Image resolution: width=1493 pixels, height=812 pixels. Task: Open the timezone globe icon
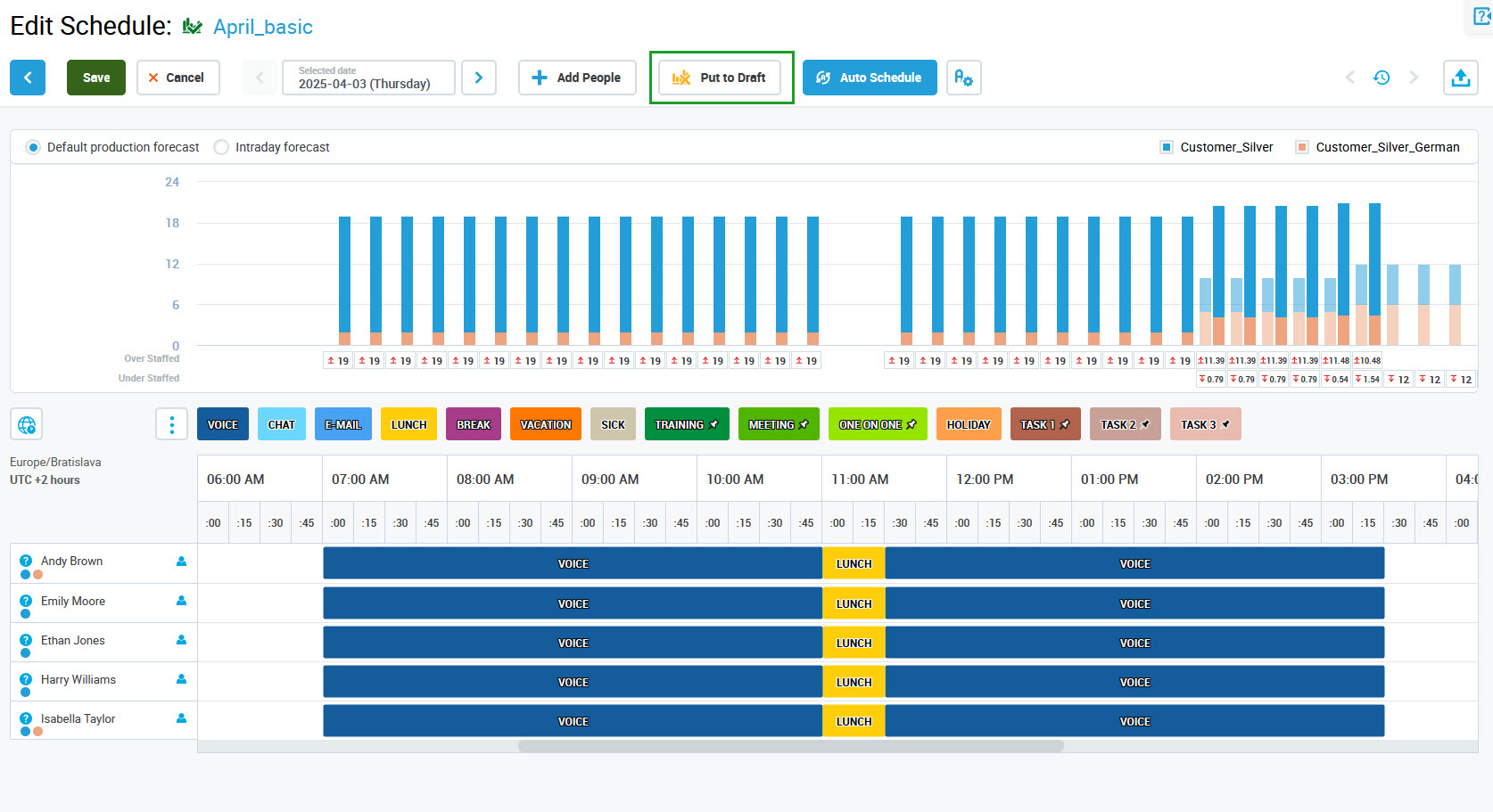[27, 424]
